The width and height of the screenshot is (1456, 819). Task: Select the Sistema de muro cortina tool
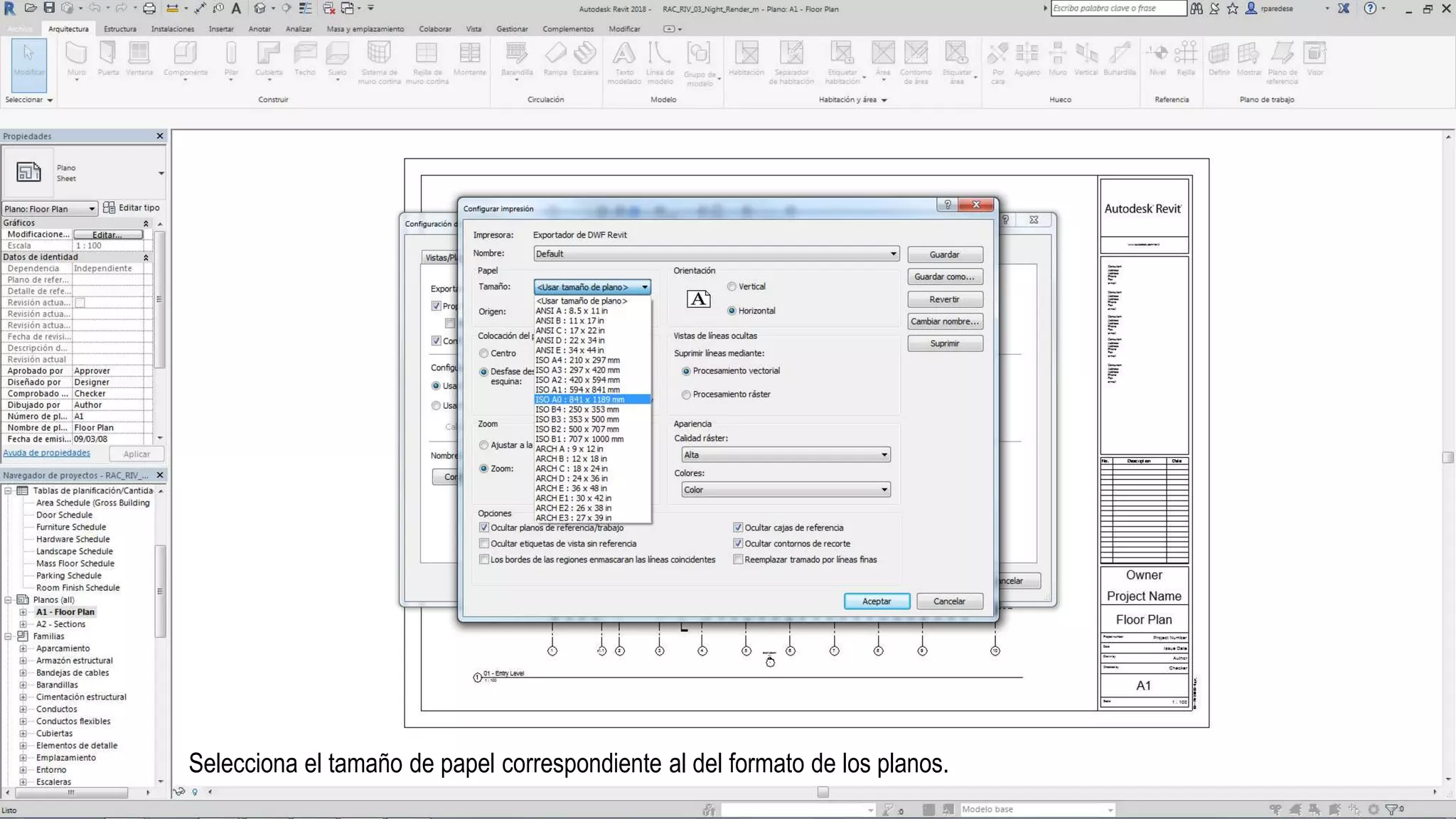379,63
